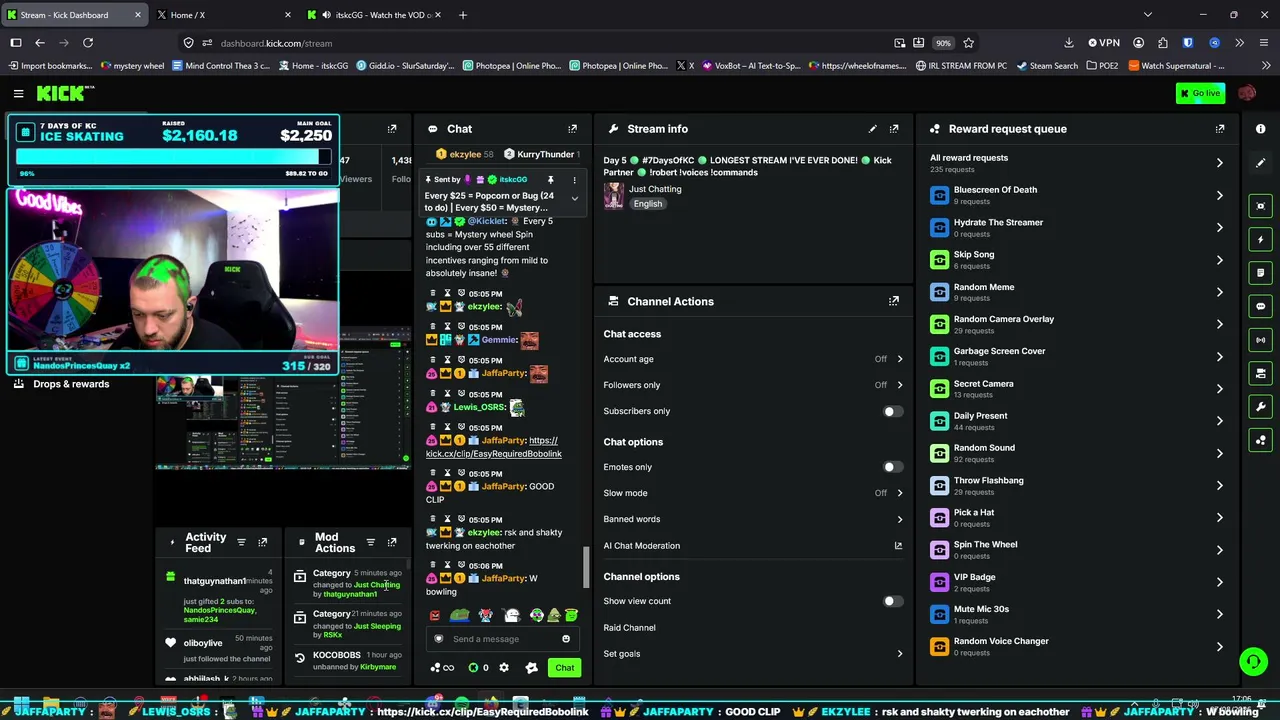Switch to the itskcGG VOD browser tab
This screenshot has height=720, width=1280.
pyautogui.click(x=376, y=15)
